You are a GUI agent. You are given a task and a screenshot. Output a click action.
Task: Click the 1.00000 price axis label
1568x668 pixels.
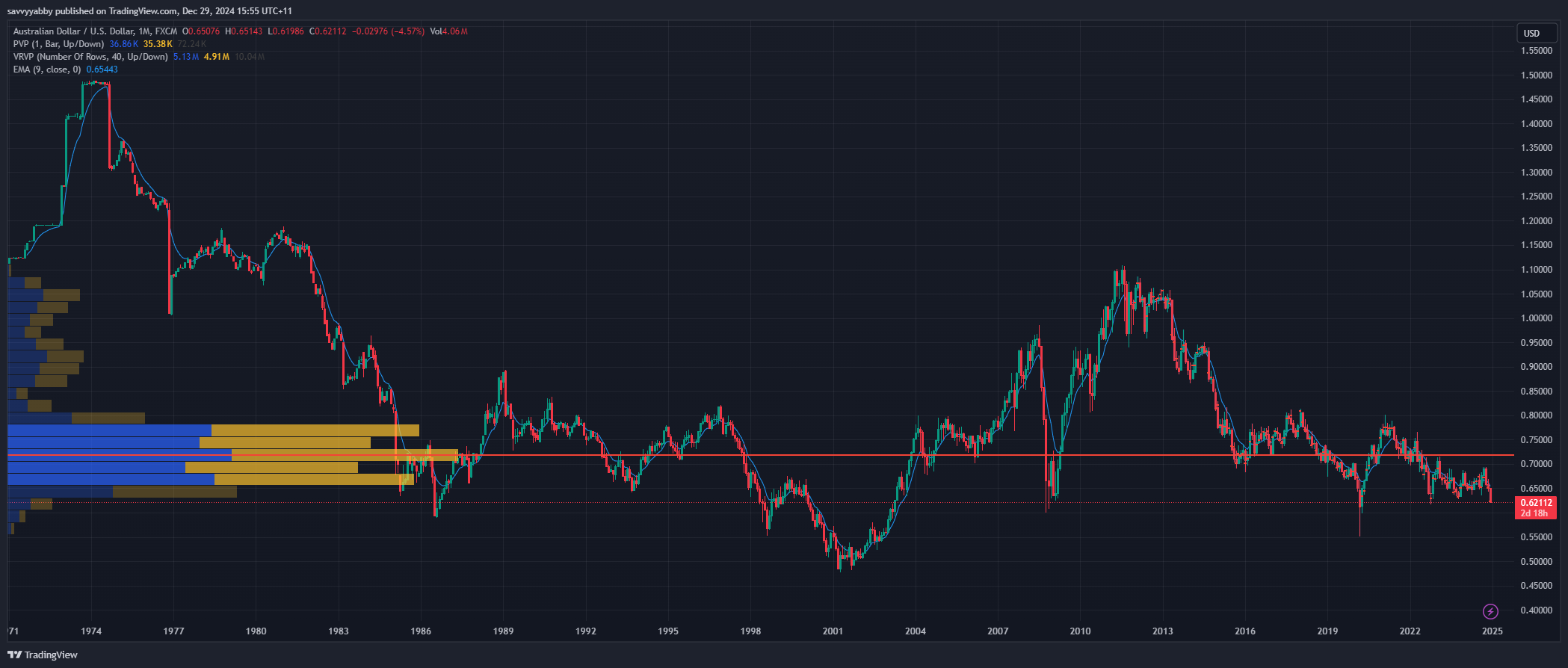coord(1536,318)
